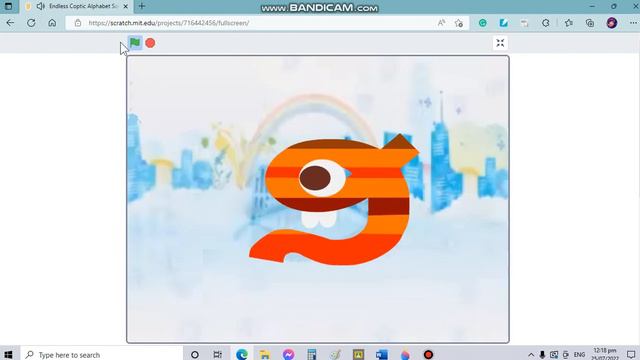Open Microsoft Word from taskbar
Viewport: 640px width, 360px height.
[x=382, y=354]
